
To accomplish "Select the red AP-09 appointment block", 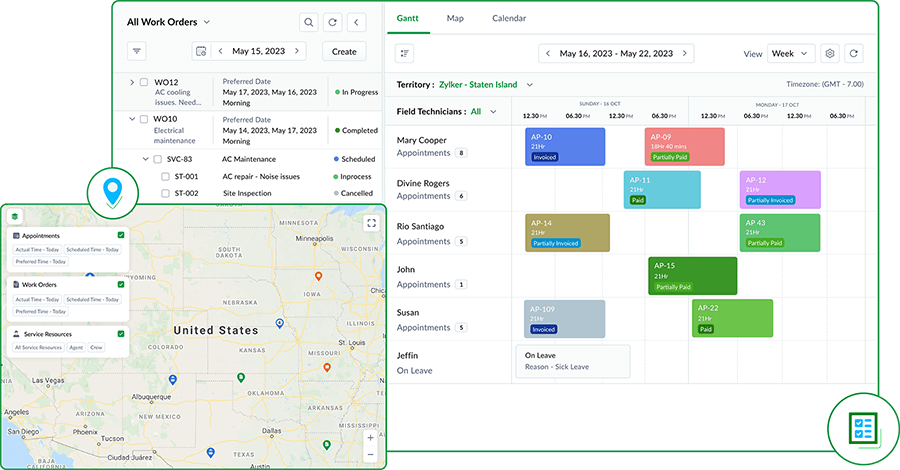I will [x=684, y=146].
